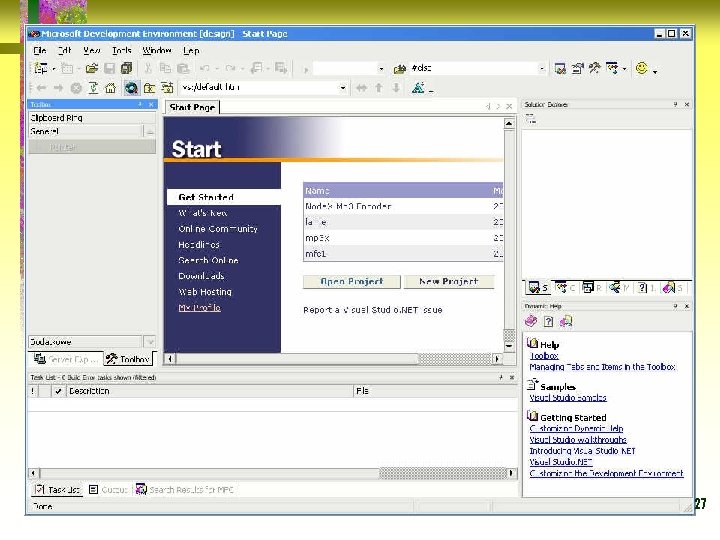Toggle auto-hide pin on Toolbox panel
Image resolution: width=720 pixels, height=540 pixels.
(140, 105)
